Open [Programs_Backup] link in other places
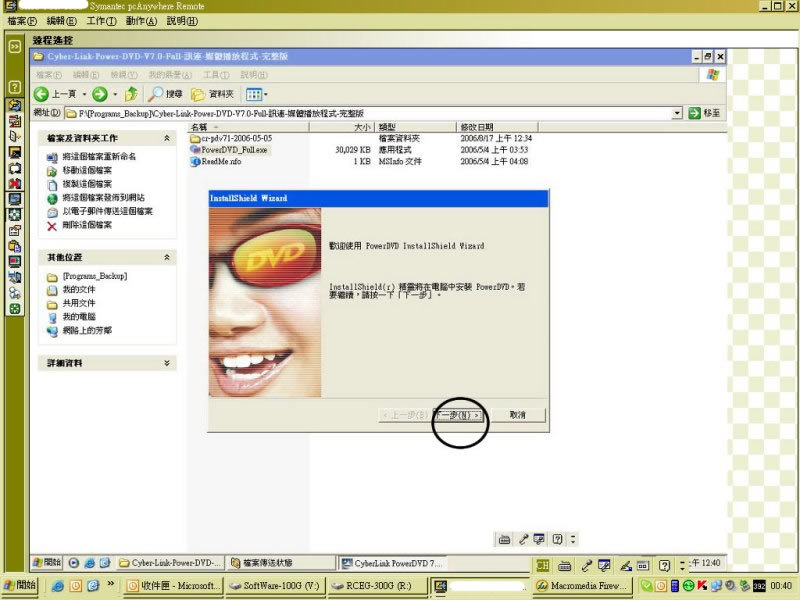The width and height of the screenshot is (800, 600). 95,276
